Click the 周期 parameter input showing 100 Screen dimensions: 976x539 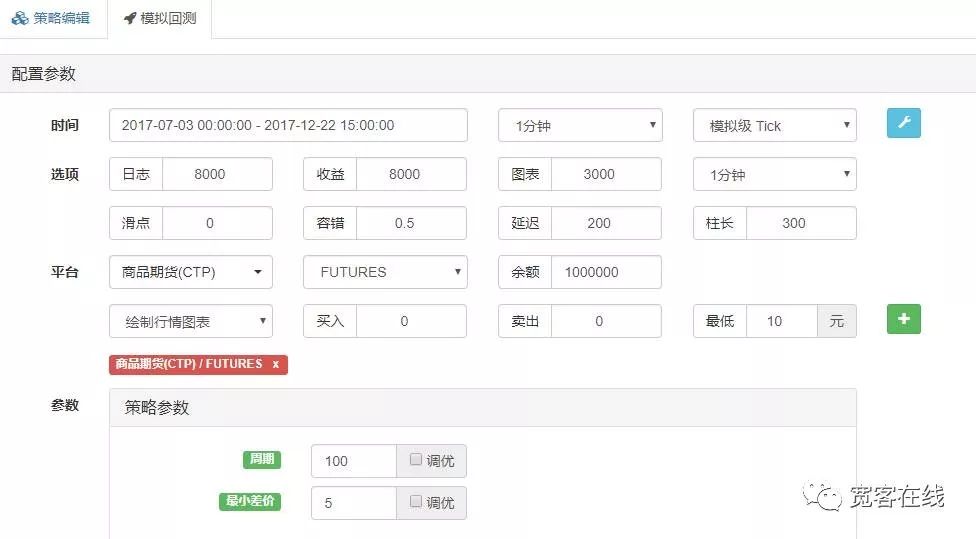tap(354, 461)
